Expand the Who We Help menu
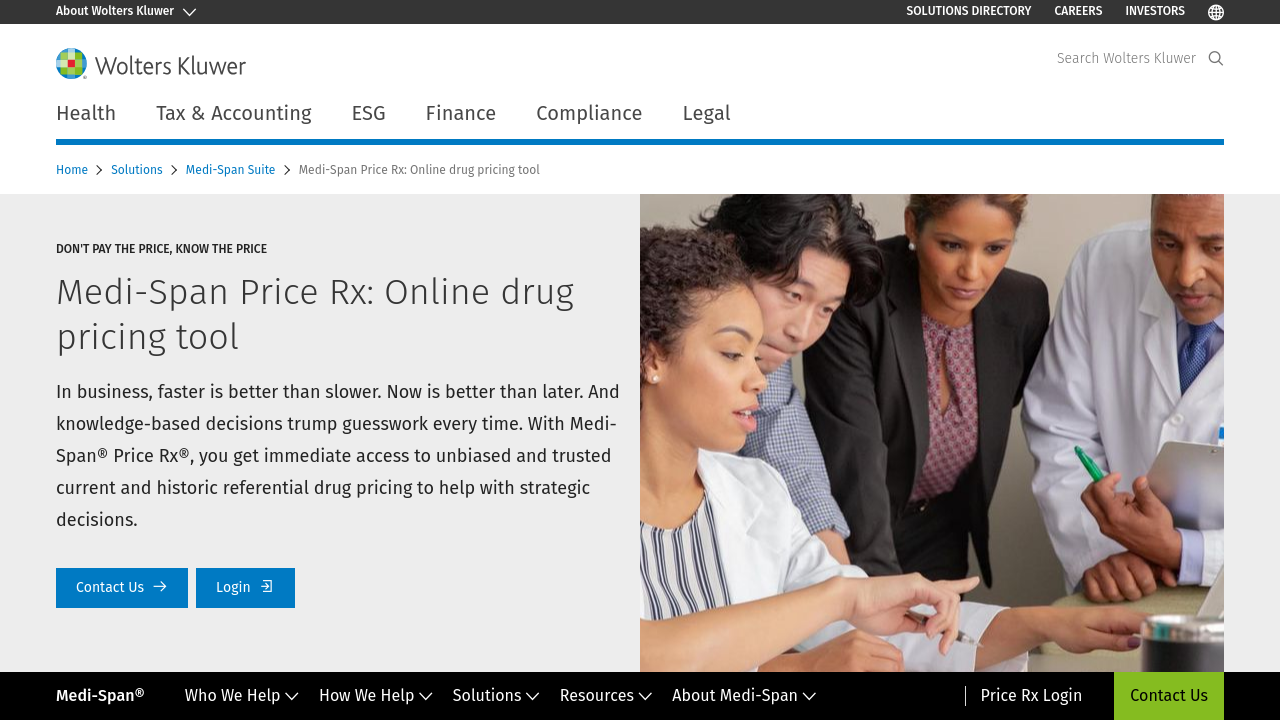Viewport: 1280px width, 720px height. coord(241,696)
